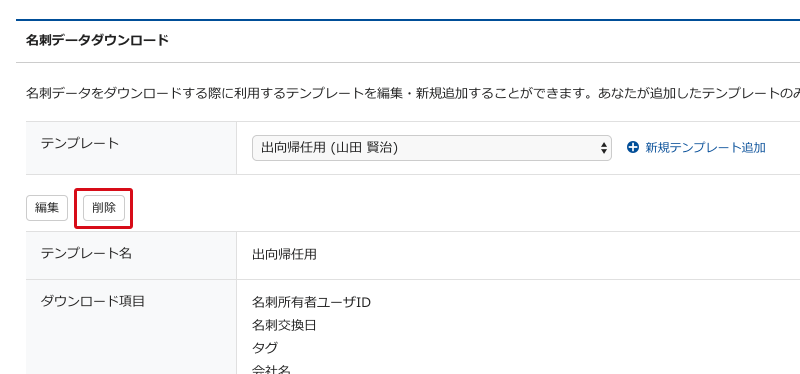Click the 出向帰任用 template name value
The height and width of the screenshot is (374, 800).
(x=284, y=254)
